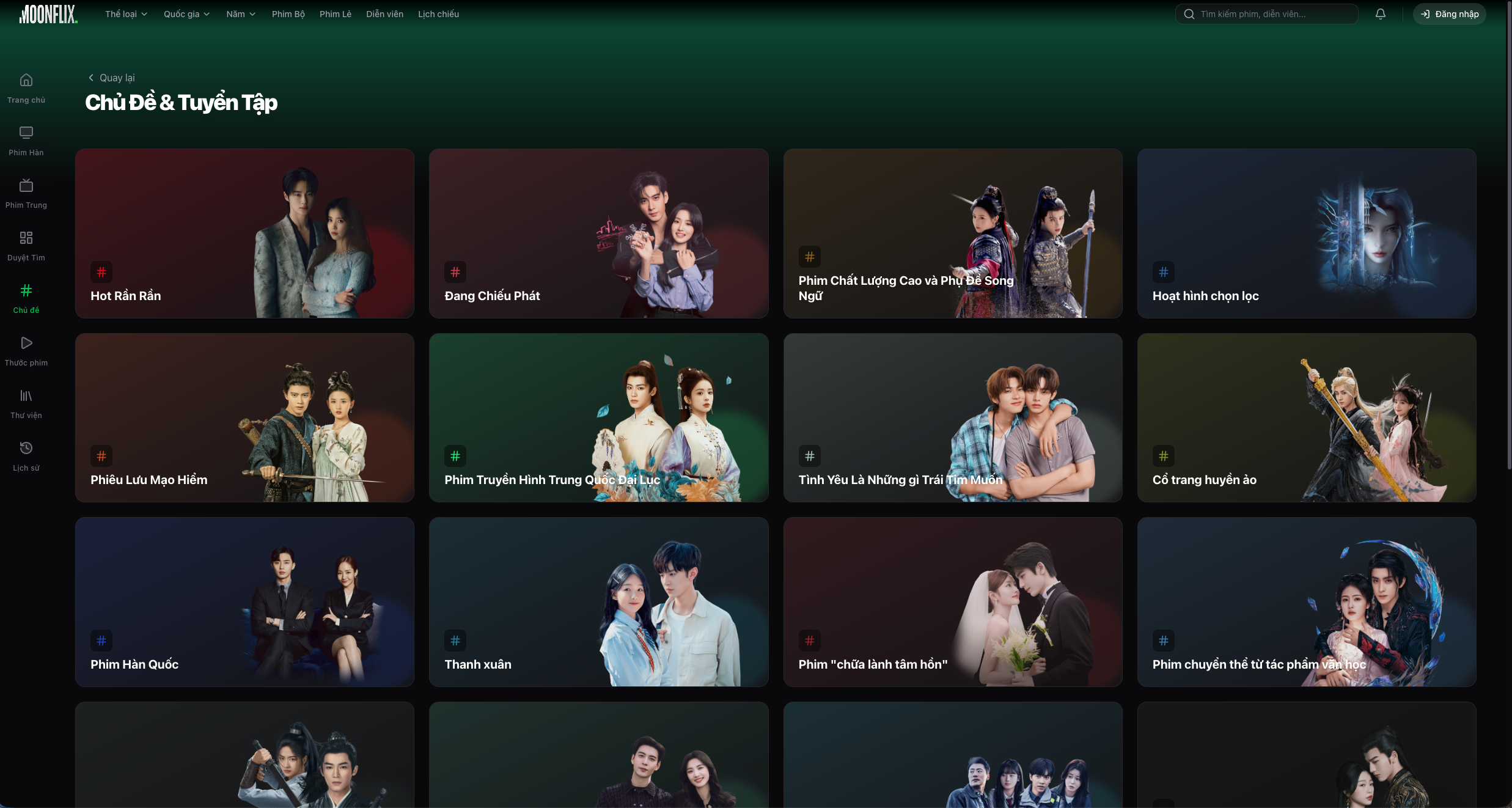Click hashtag icon on Phim "chữa lành tâm hồn"
The height and width of the screenshot is (808, 1512).
(x=810, y=641)
